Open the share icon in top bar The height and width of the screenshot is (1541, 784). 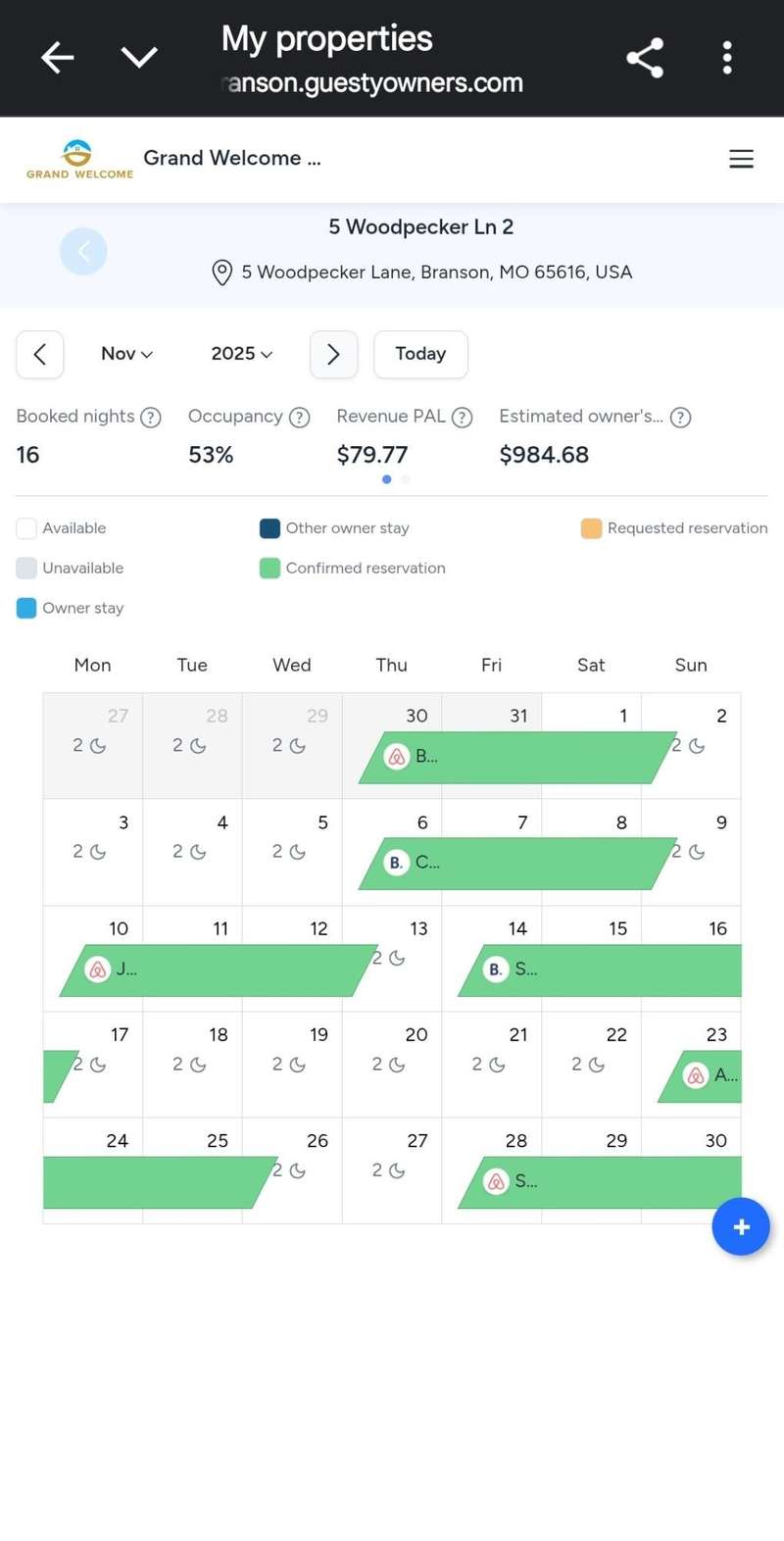tap(645, 58)
